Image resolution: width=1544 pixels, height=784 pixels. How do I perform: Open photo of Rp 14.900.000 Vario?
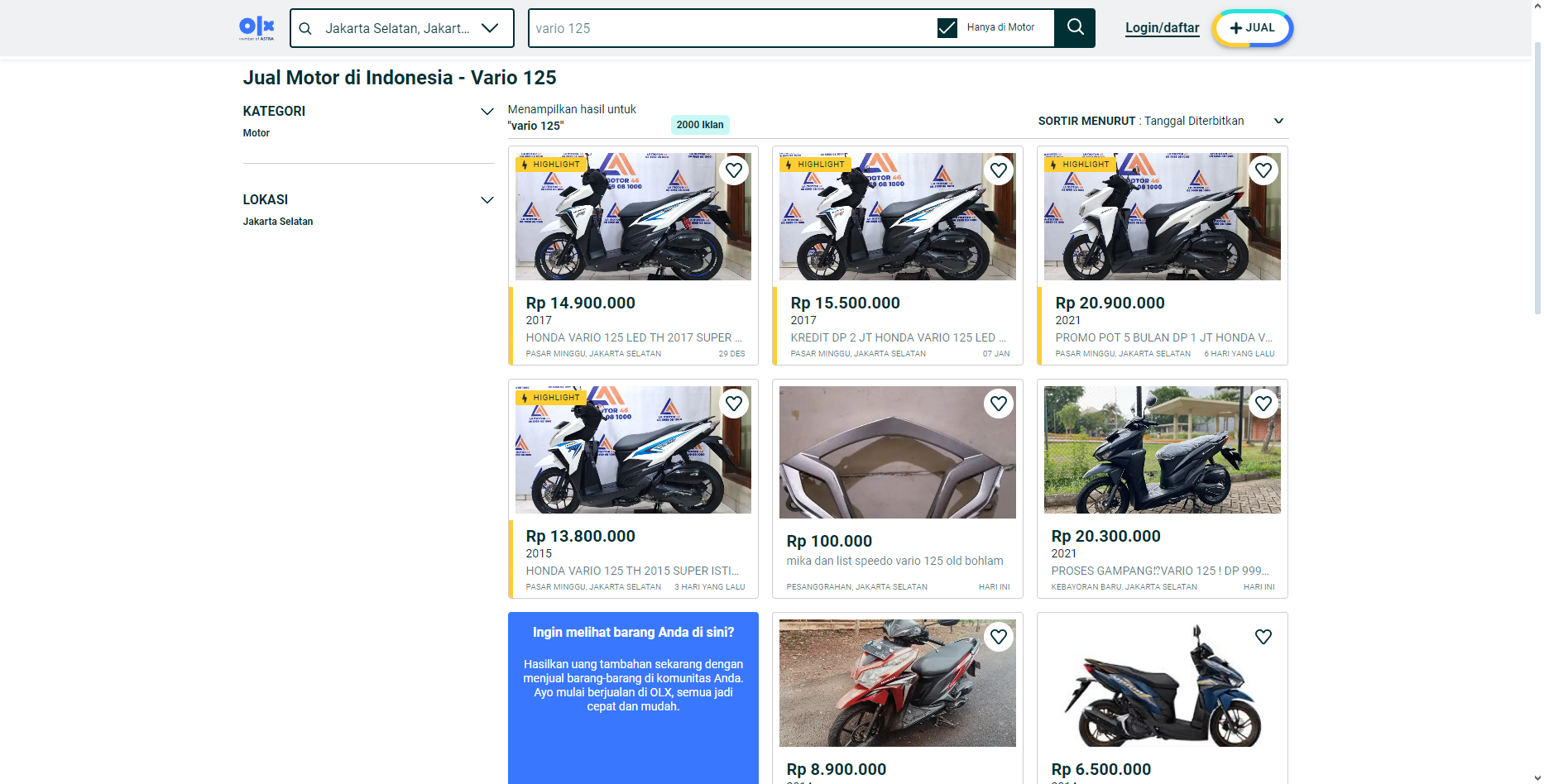tap(633, 217)
